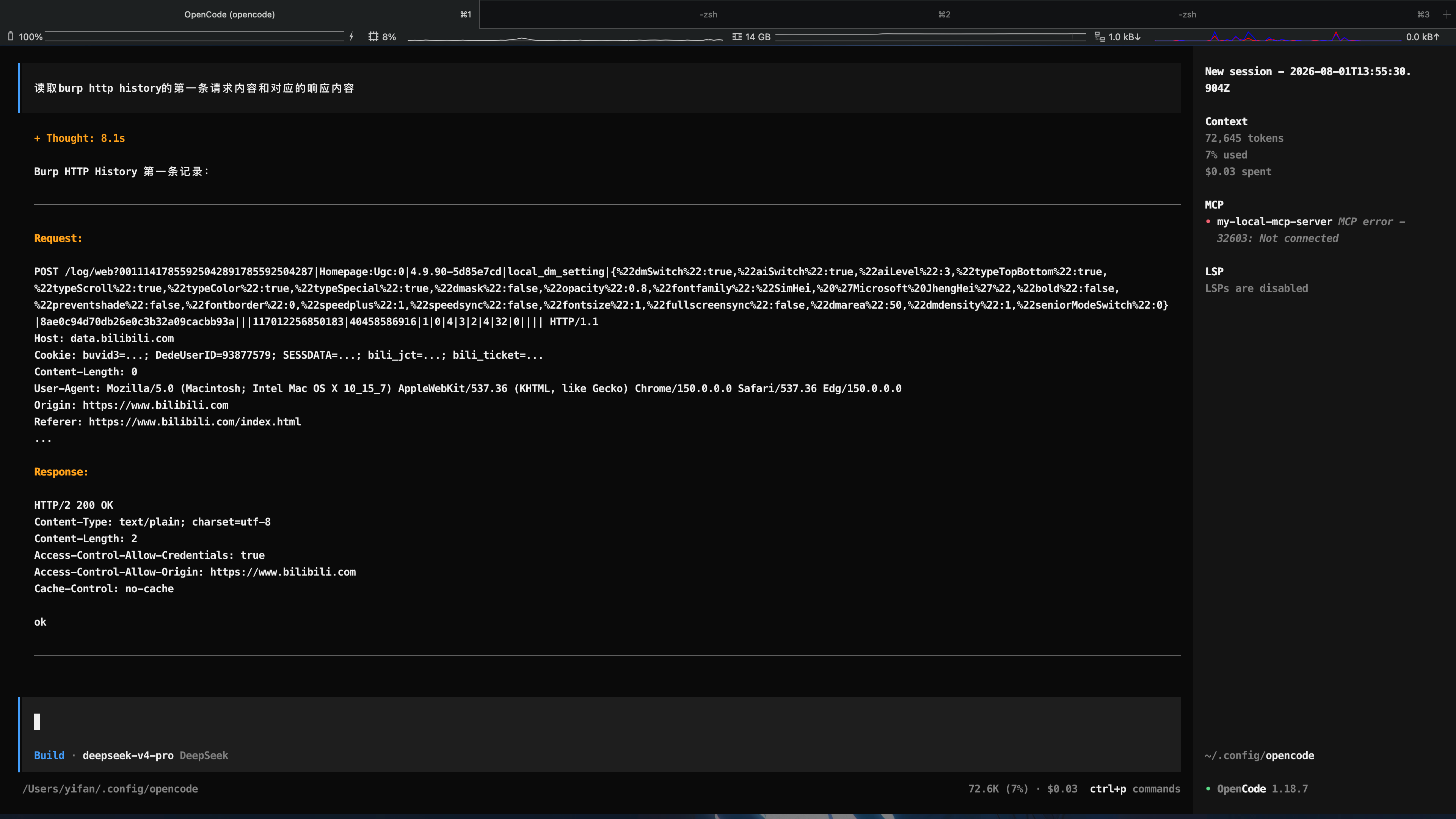Image resolution: width=1456 pixels, height=819 pixels.
Task: Focus the prompt input field
Action: (600, 722)
